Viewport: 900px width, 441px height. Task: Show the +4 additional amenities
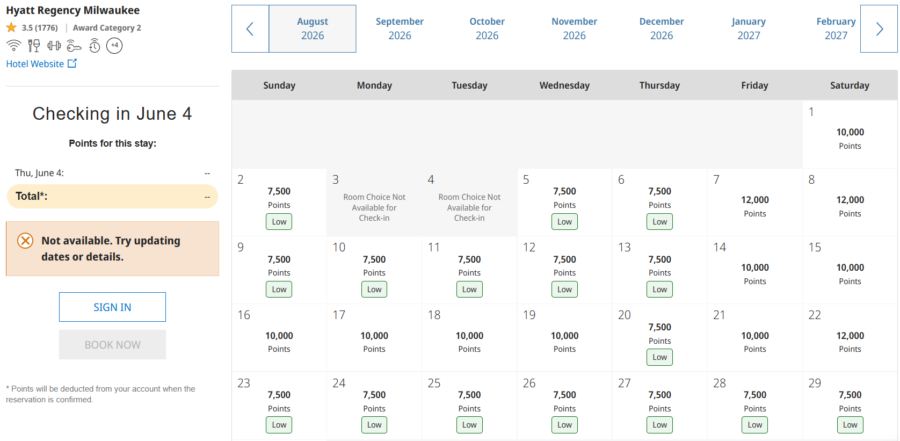point(114,45)
